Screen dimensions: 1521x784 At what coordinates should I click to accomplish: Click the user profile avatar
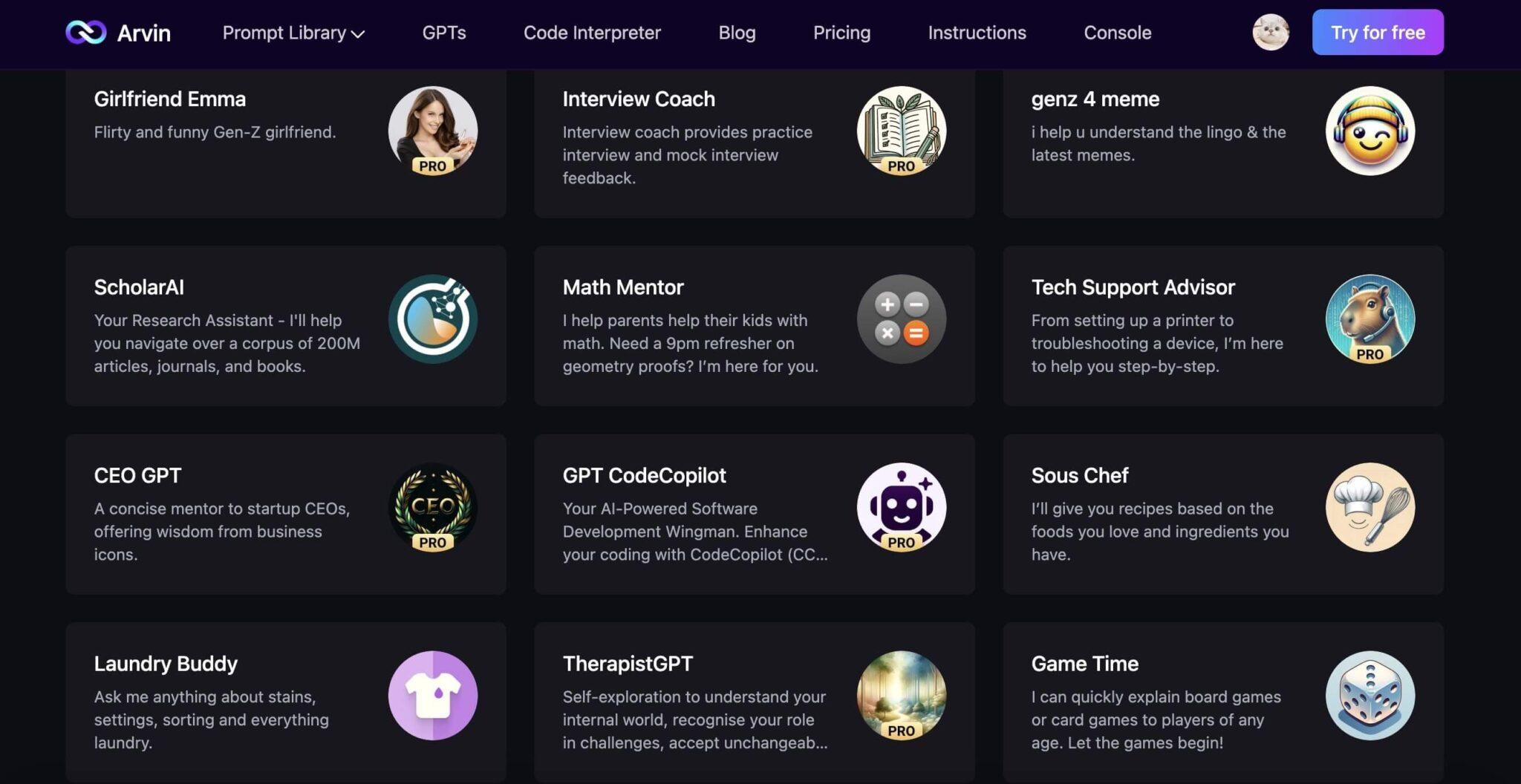coord(1271,33)
